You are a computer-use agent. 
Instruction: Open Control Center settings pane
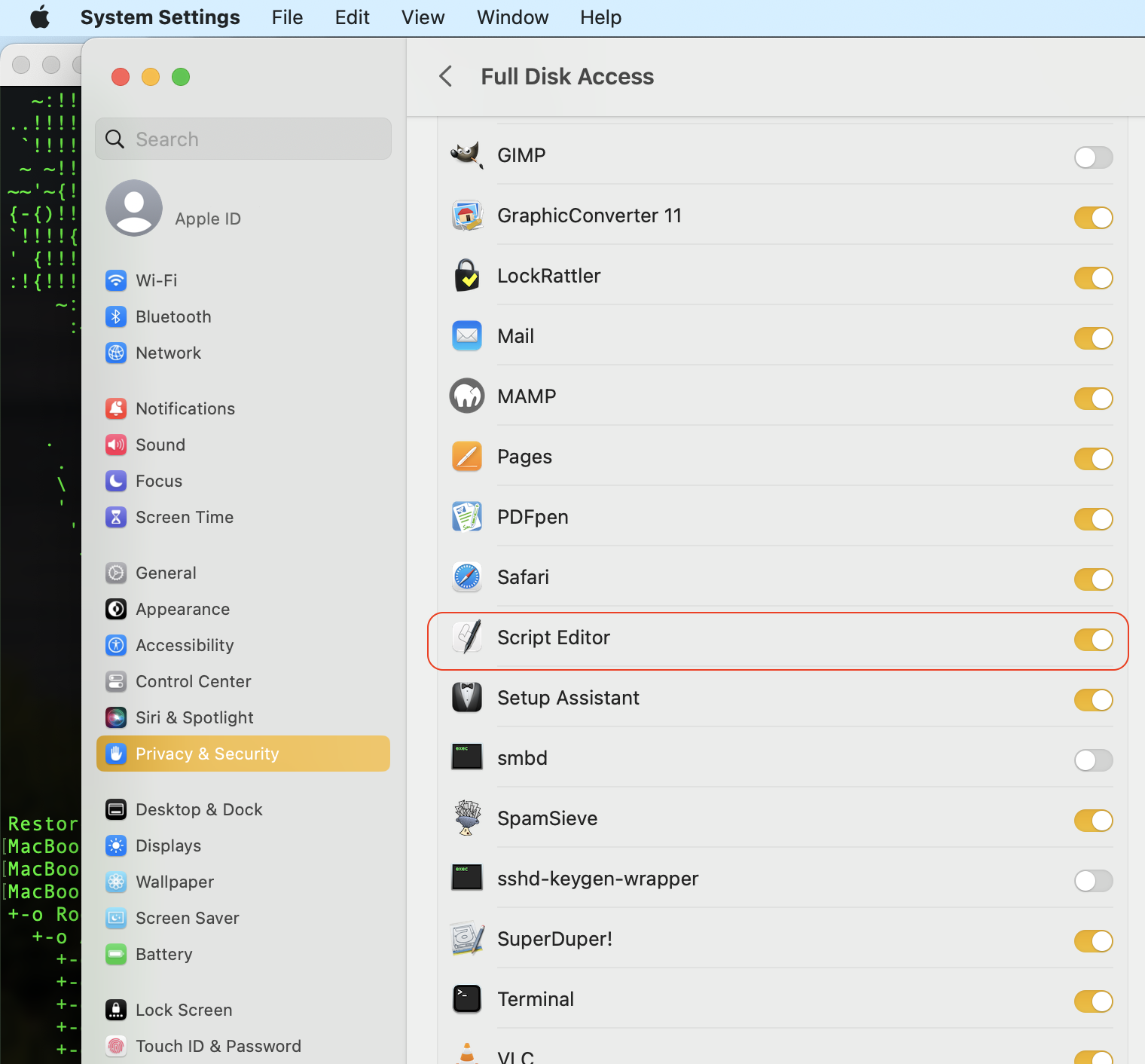pos(243,681)
